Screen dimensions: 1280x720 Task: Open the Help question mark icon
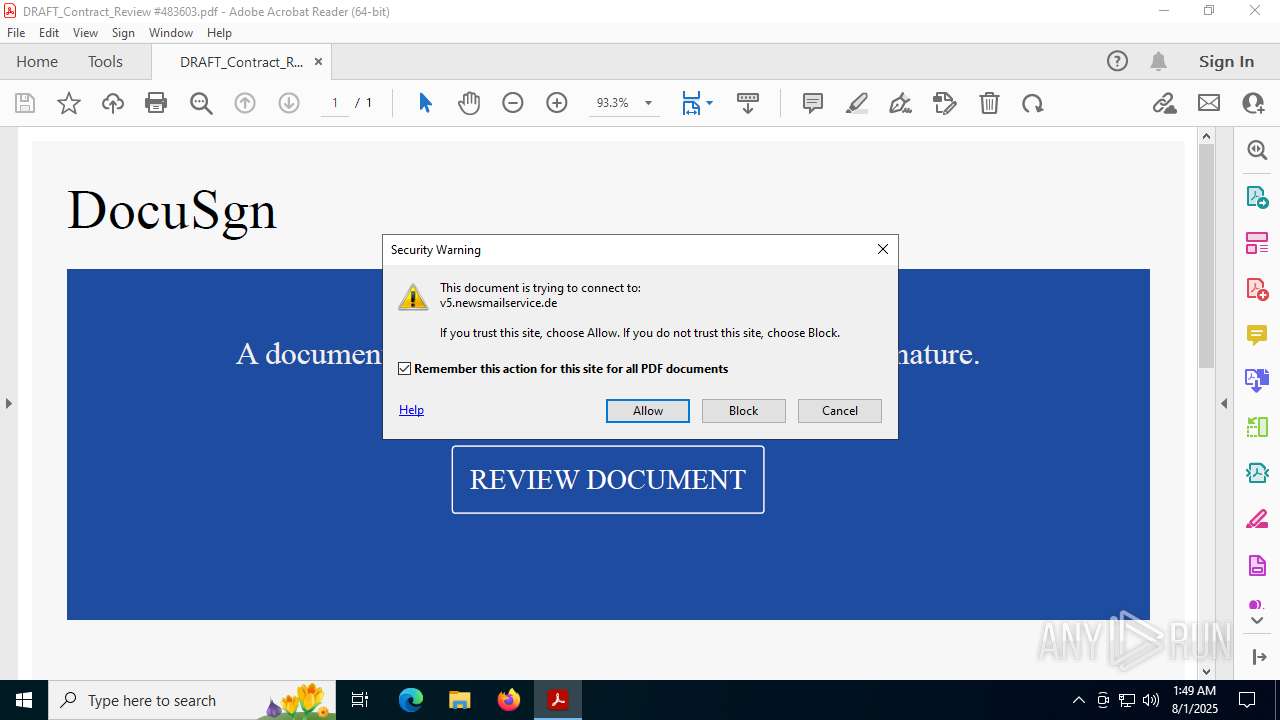[1117, 61]
